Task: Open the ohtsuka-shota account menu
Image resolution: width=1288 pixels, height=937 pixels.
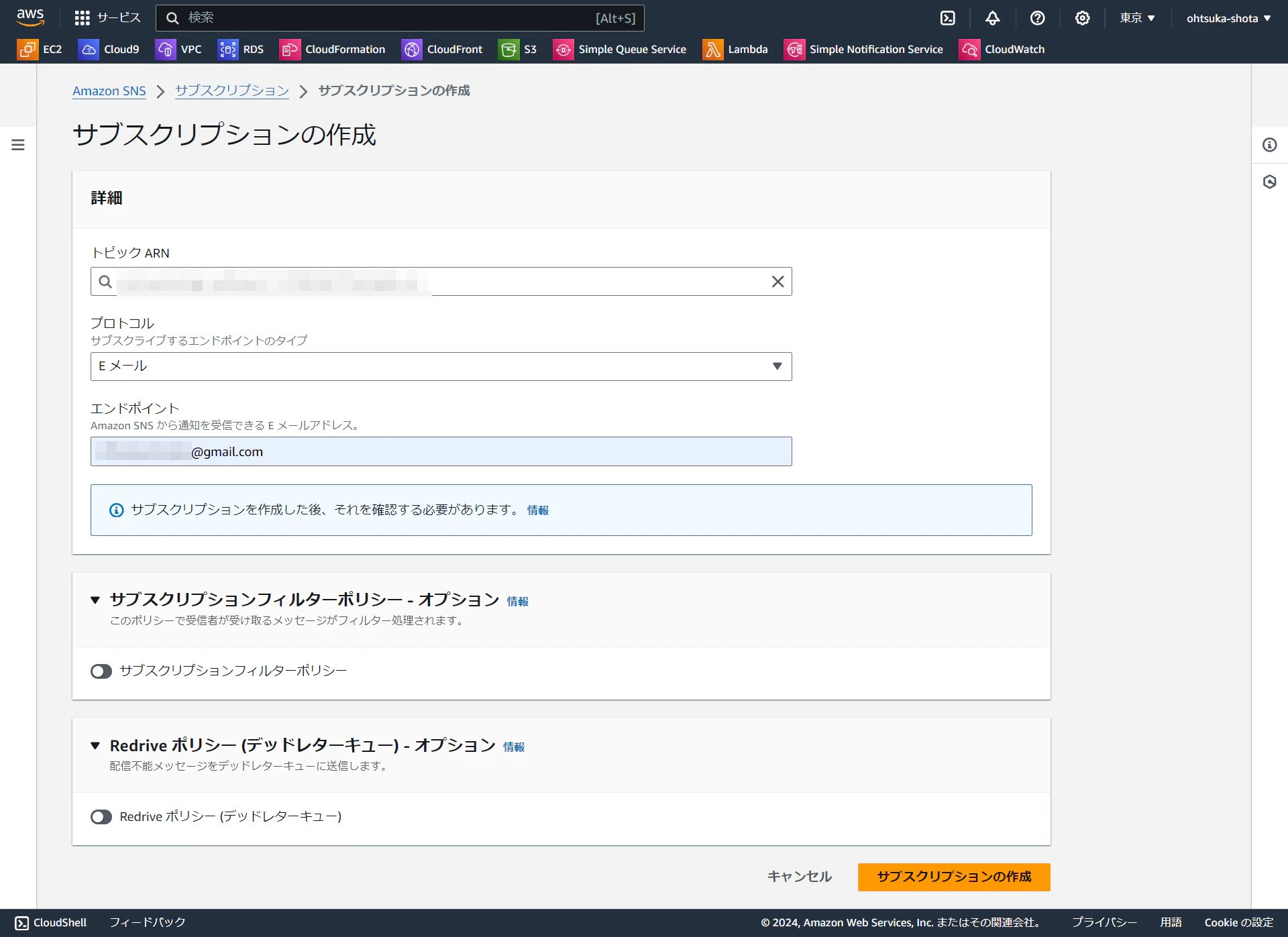Action: [1228, 18]
